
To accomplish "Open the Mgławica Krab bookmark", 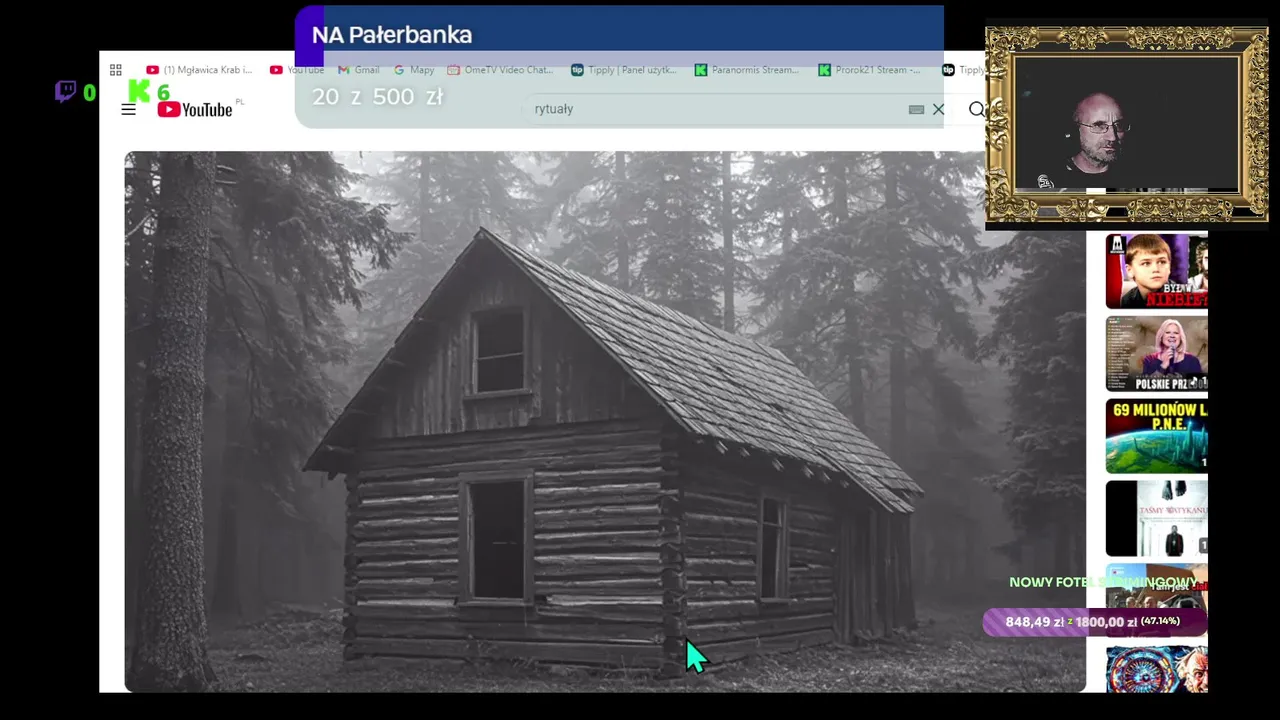I will click(199, 70).
